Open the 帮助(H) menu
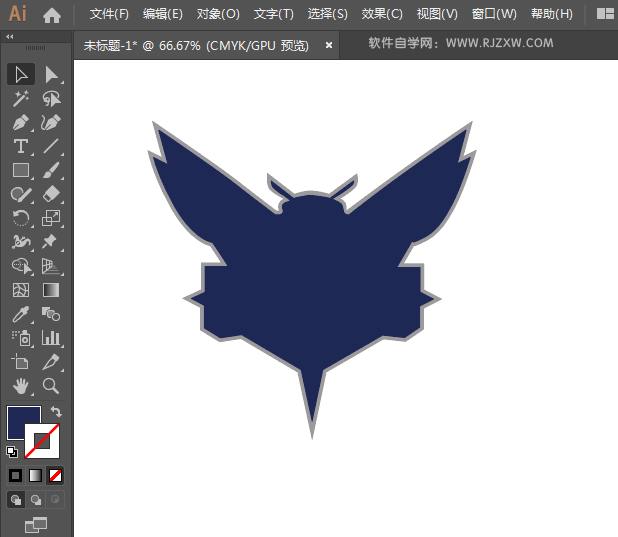 [552, 14]
